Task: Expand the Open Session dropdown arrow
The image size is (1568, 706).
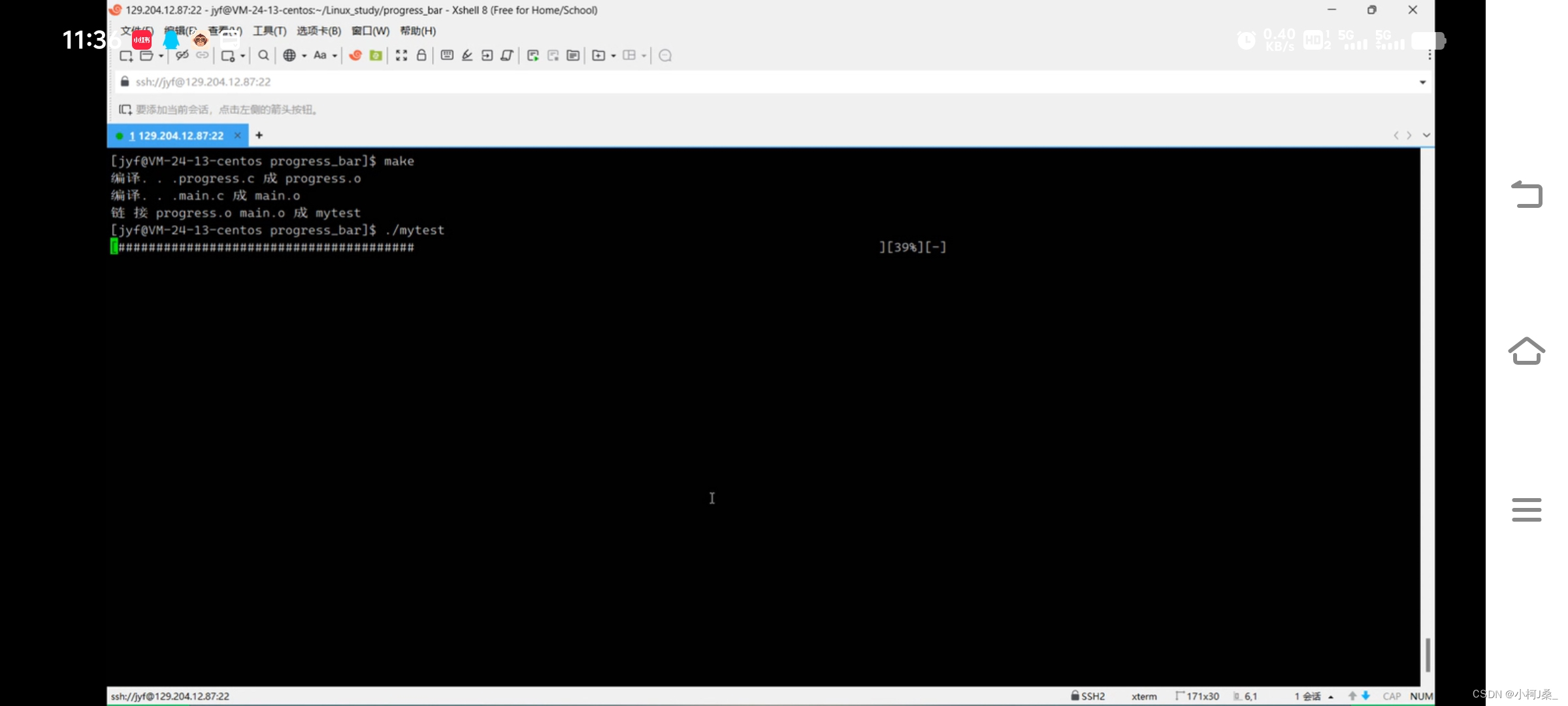Action: 161,56
